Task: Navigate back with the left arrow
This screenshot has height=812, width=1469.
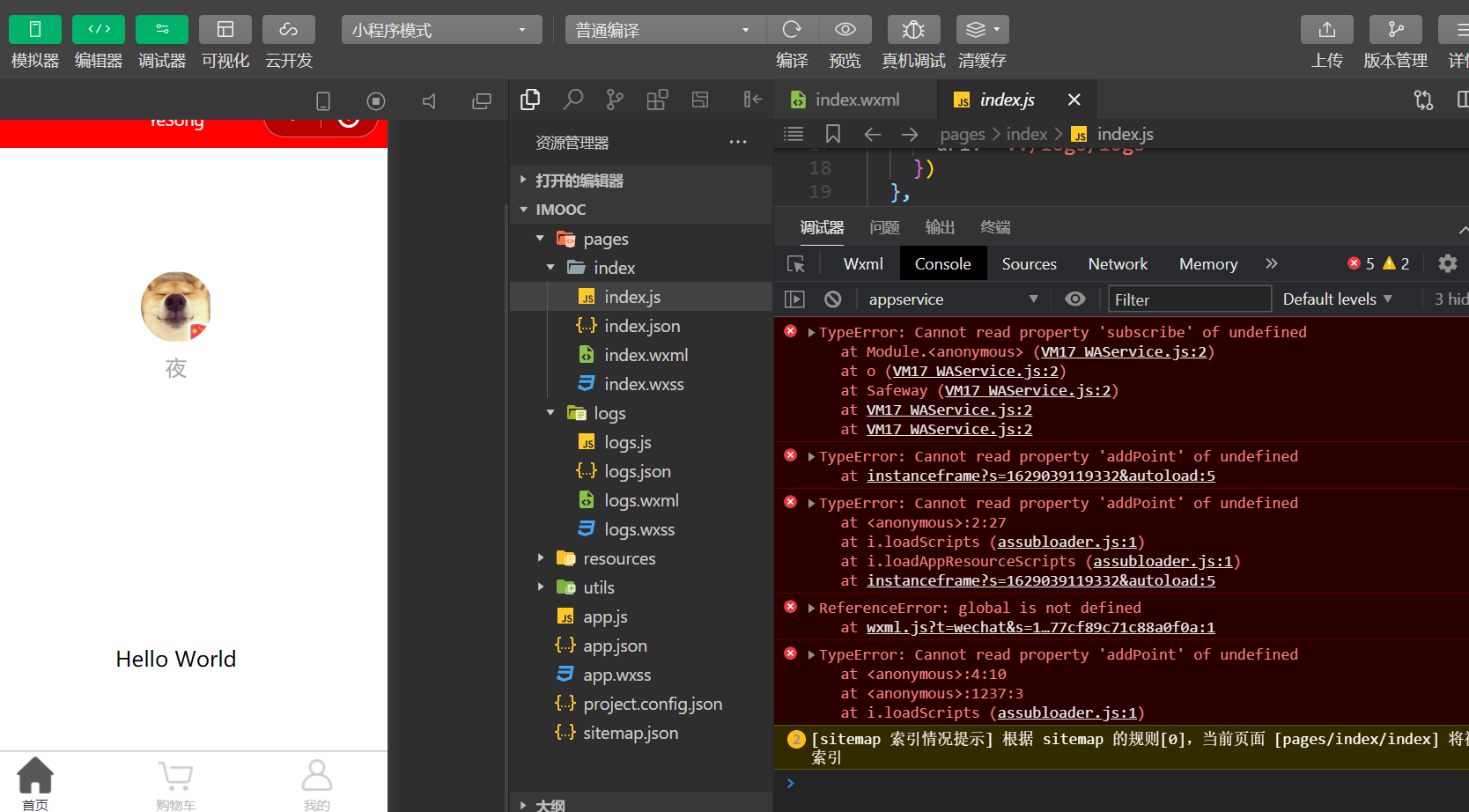Action: [x=873, y=134]
